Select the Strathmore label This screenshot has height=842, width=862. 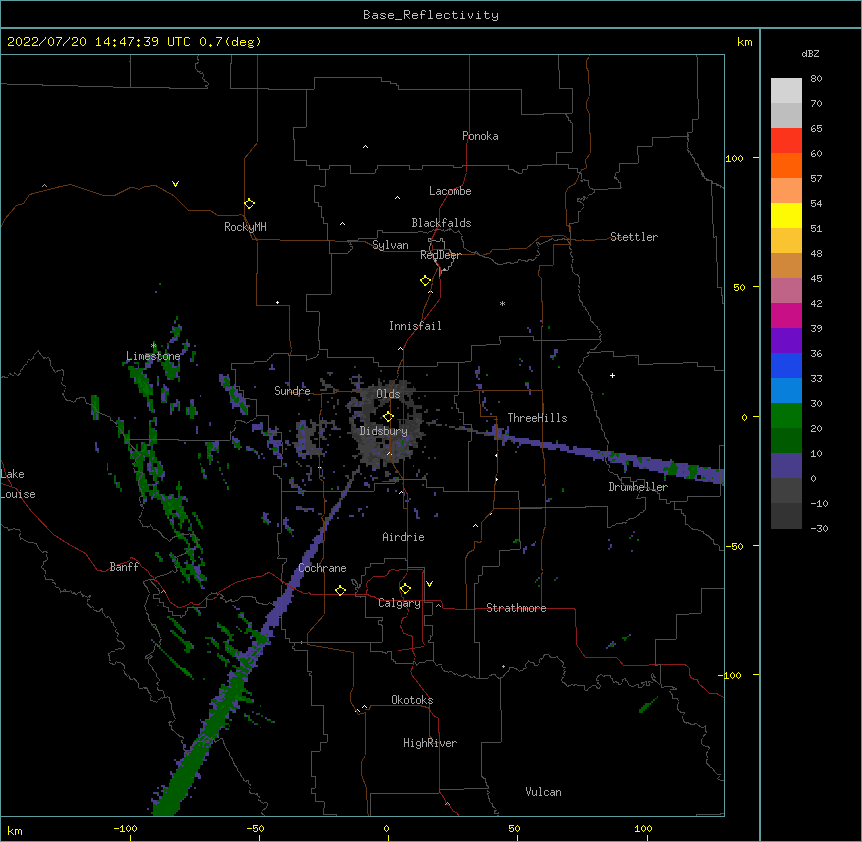[x=516, y=608]
